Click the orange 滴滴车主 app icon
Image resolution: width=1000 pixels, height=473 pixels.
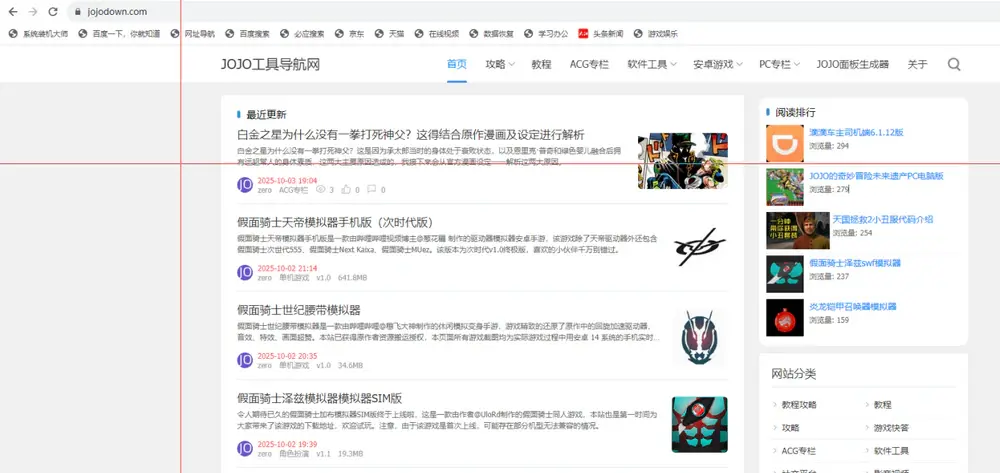pyautogui.click(x=783, y=144)
